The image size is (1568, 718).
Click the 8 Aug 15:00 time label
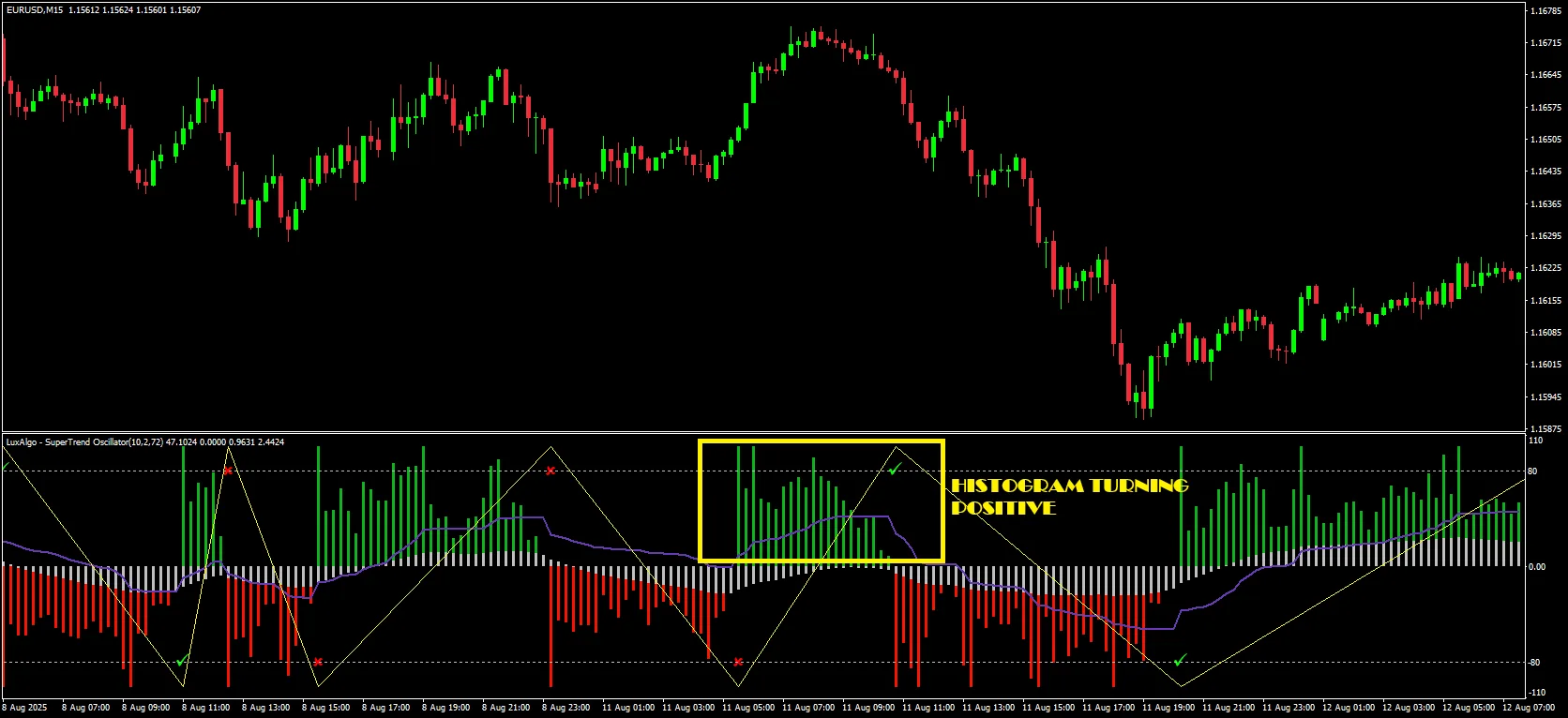pos(325,708)
